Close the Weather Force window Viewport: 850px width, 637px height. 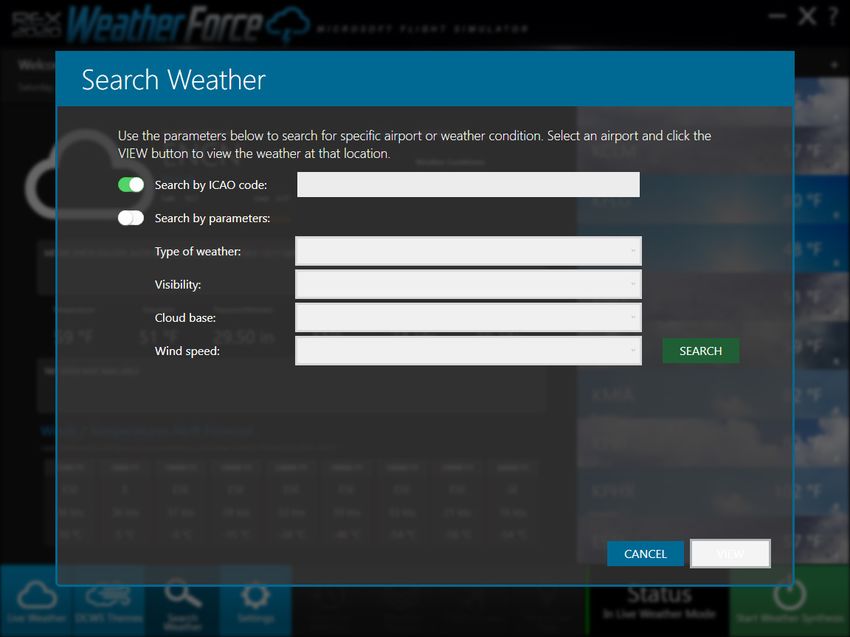[x=807, y=16]
